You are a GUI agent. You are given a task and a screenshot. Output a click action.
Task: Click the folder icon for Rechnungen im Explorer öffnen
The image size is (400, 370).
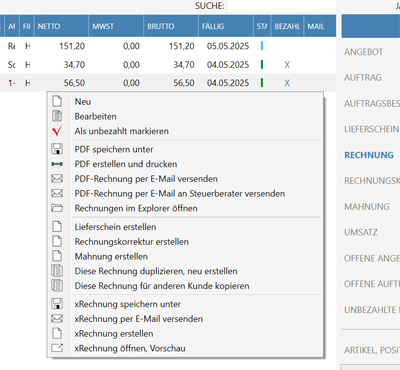[57, 208]
